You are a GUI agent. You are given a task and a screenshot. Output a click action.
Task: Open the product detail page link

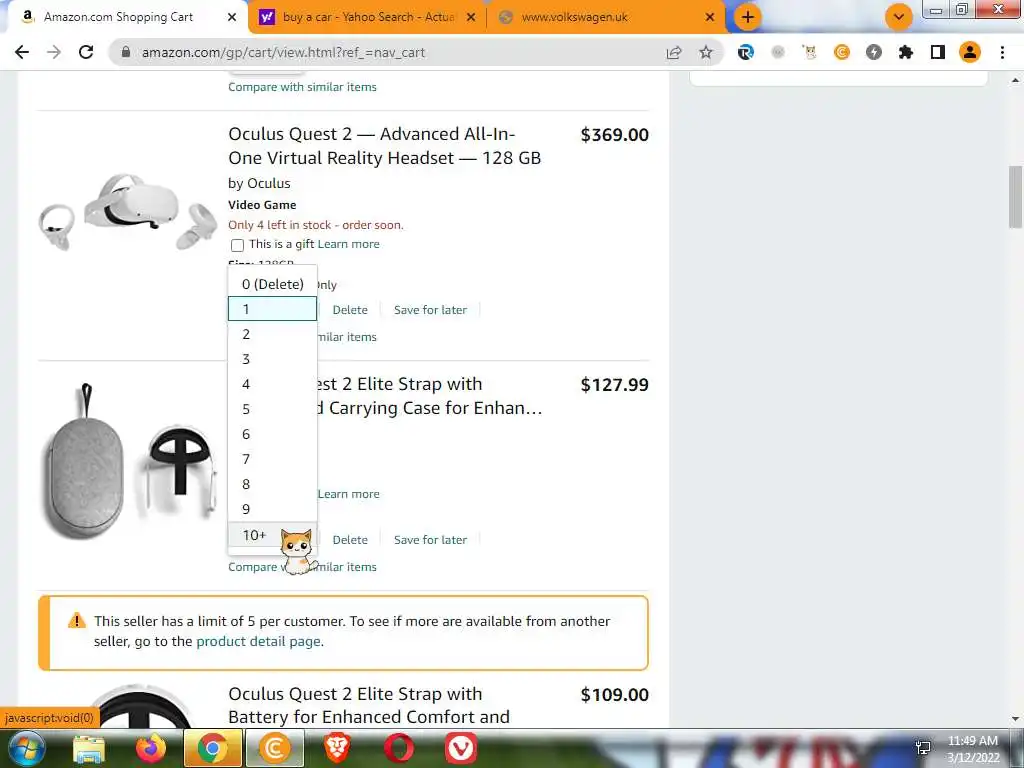coord(259,641)
